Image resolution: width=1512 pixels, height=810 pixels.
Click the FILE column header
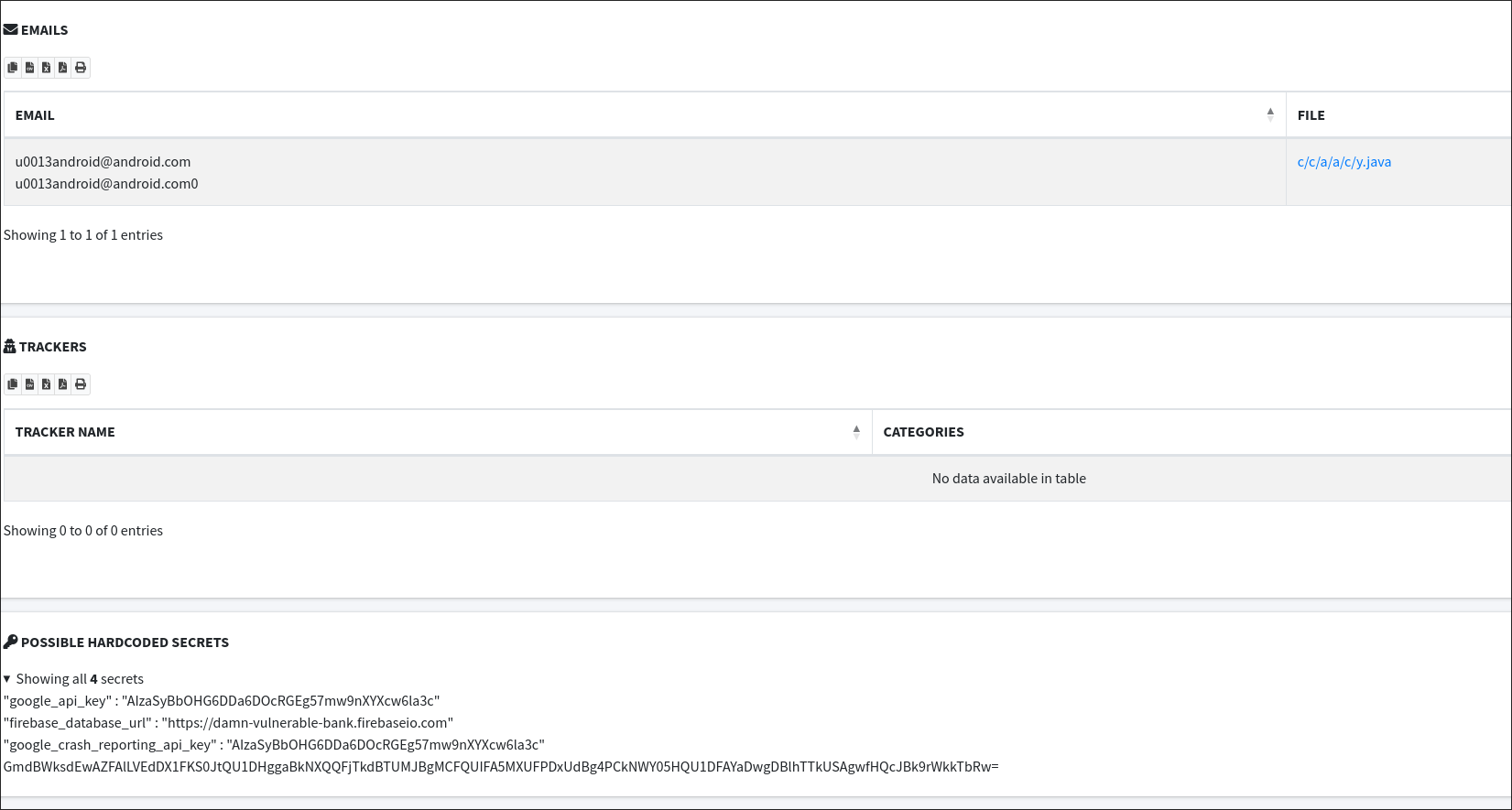coord(1311,115)
